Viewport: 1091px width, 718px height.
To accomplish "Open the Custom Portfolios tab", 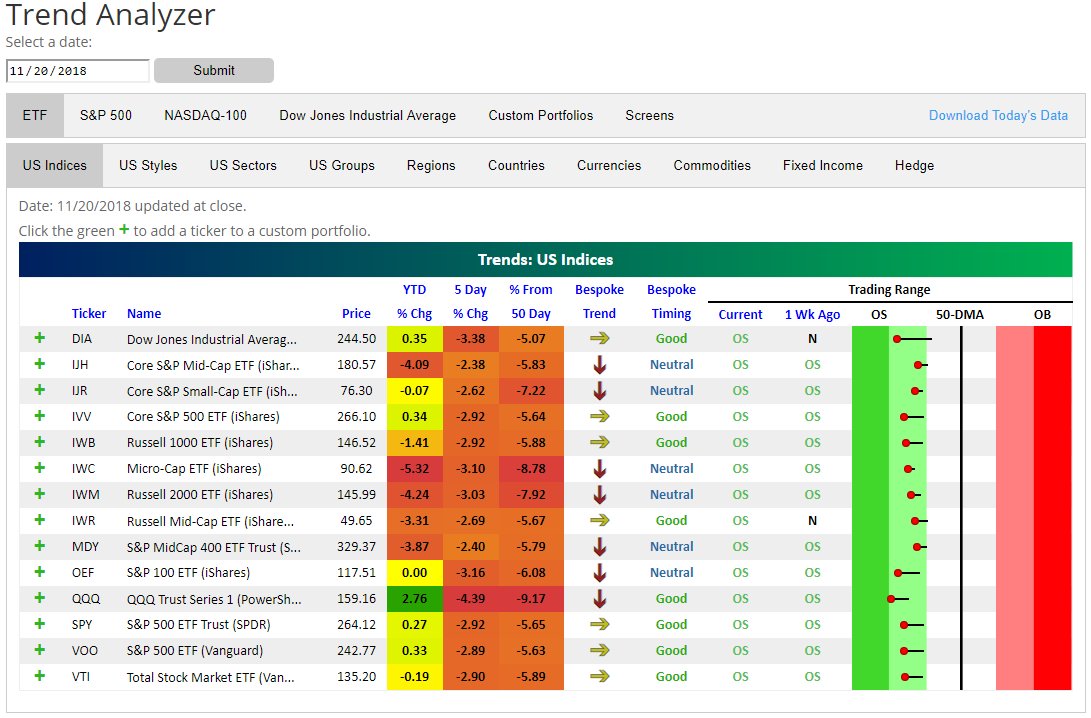I will coord(541,115).
